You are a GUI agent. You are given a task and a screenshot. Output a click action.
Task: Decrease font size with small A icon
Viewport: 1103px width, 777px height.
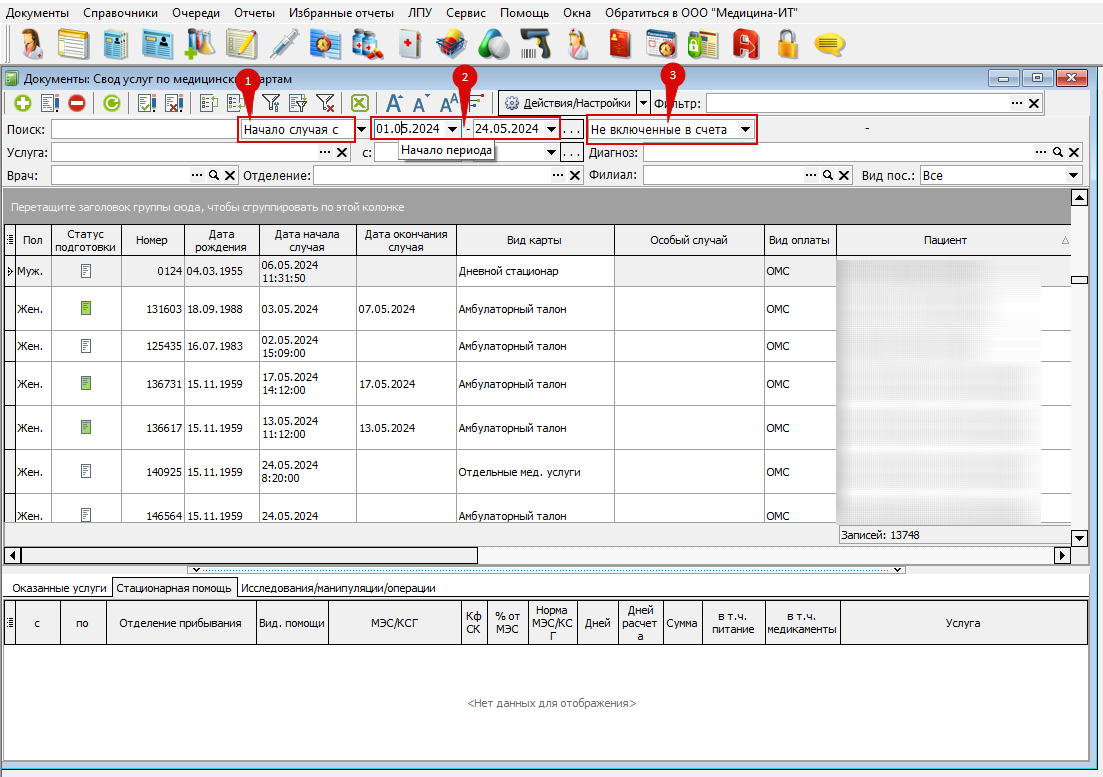tap(421, 104)
